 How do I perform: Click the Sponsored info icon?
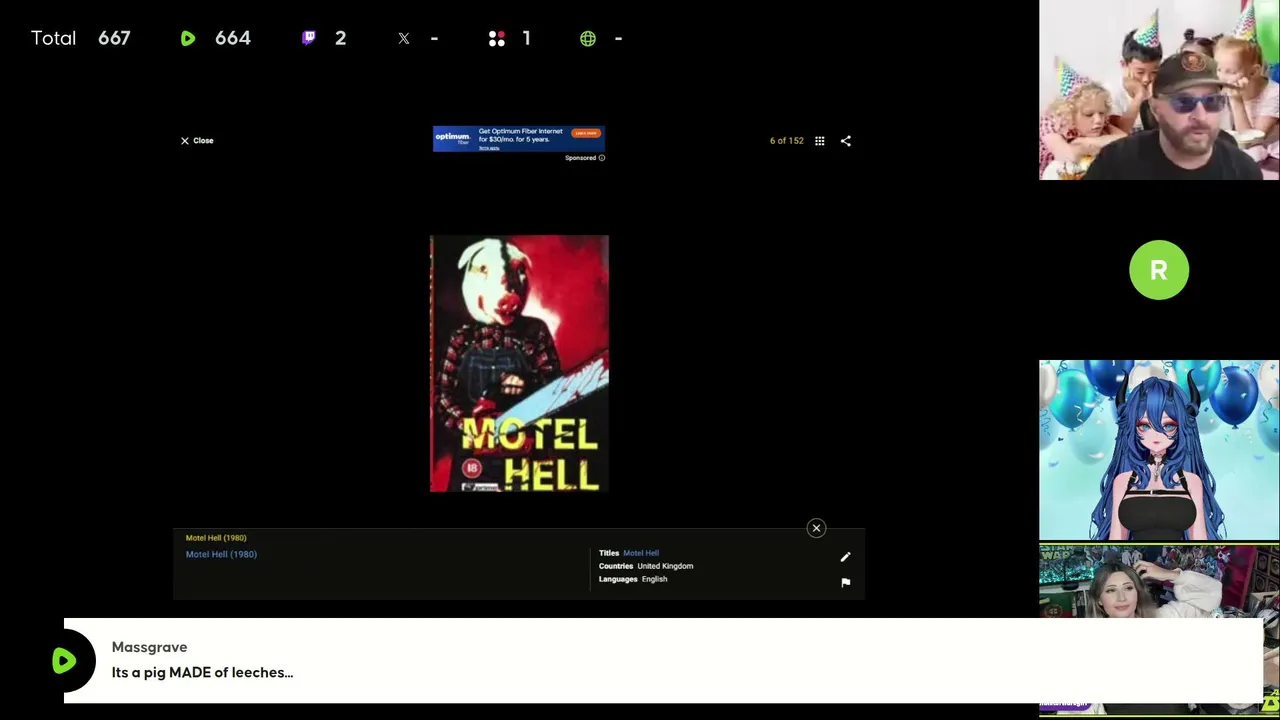coord(601,158)
